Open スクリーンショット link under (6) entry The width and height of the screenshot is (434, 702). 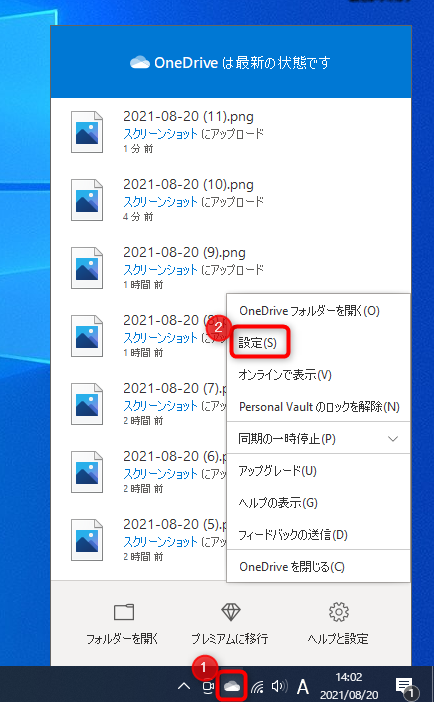point(160,474)
